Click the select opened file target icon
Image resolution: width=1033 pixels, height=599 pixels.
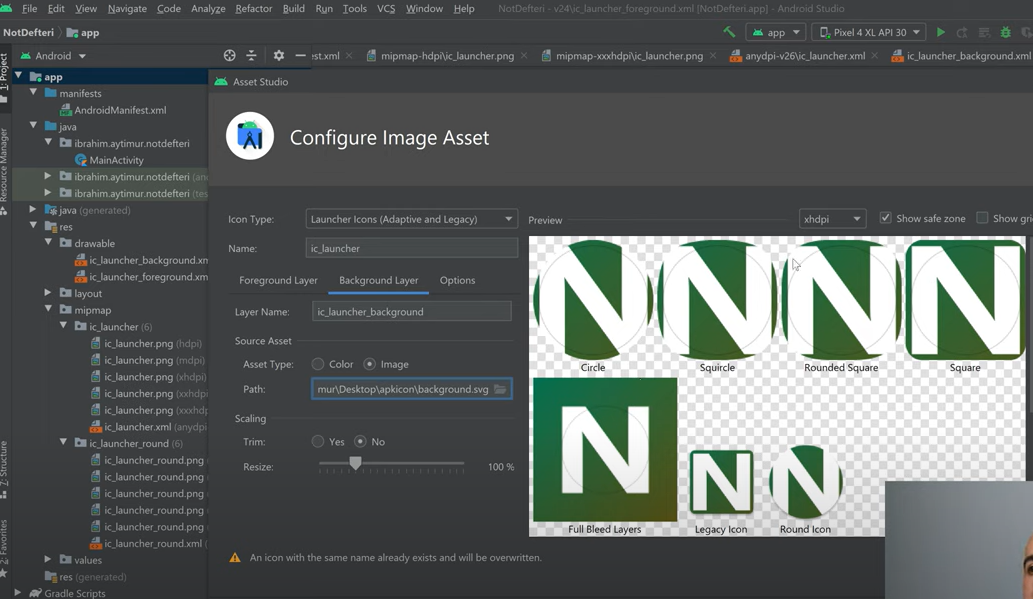229,55
